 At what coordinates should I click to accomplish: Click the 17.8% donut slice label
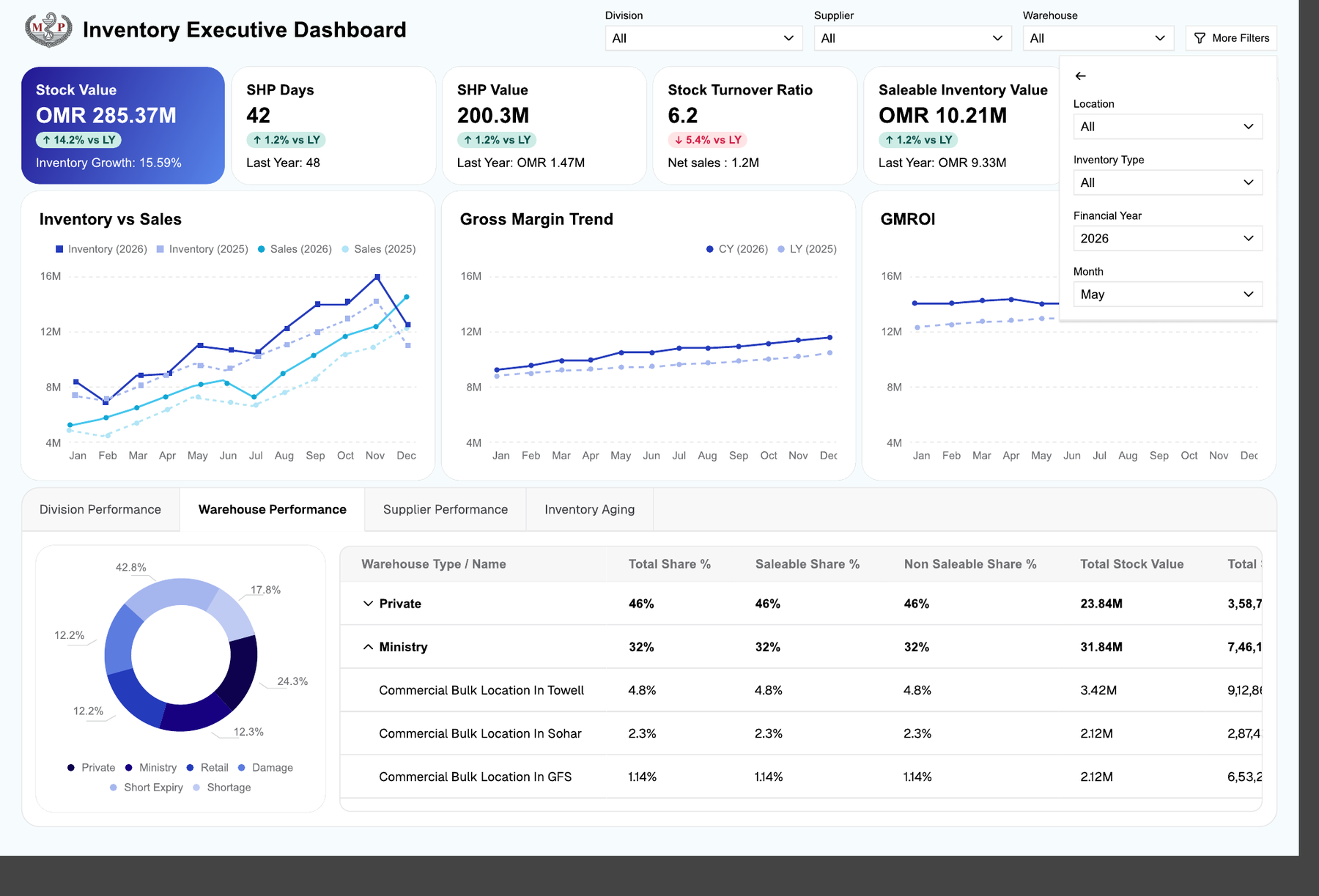click(x=265, y=590)
